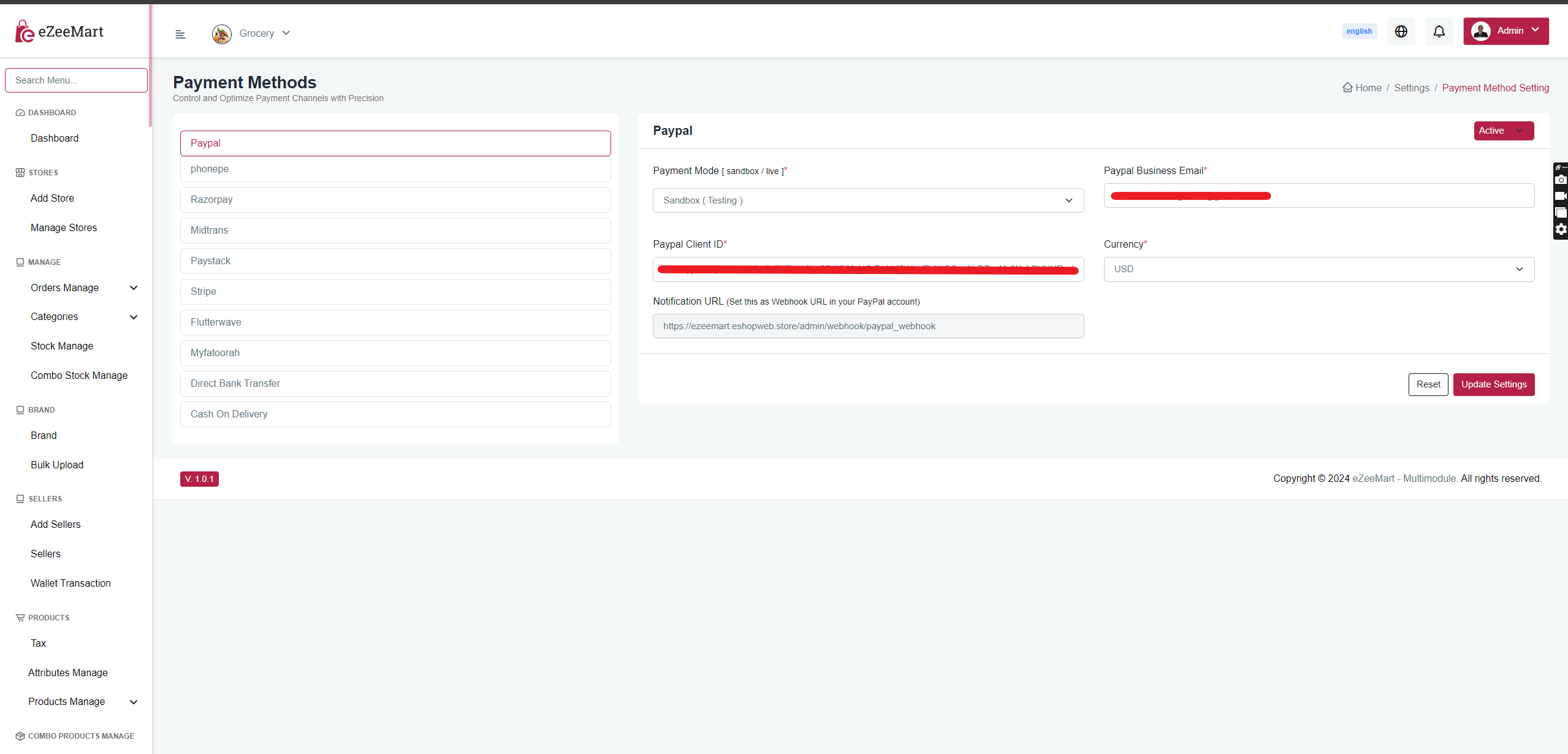Image resolution: width=1568 pixels, height=754 pixels.
Task: Click the Grocery store avatar image
Action: coord(221,34)
